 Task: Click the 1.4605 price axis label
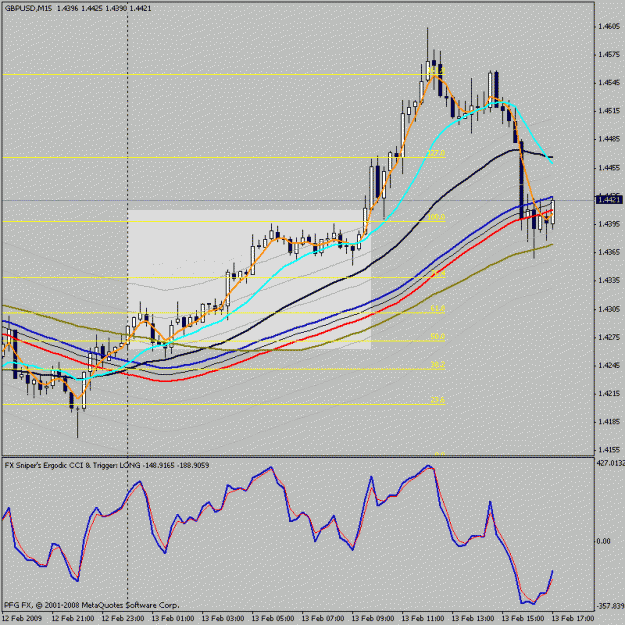[609, 26]
